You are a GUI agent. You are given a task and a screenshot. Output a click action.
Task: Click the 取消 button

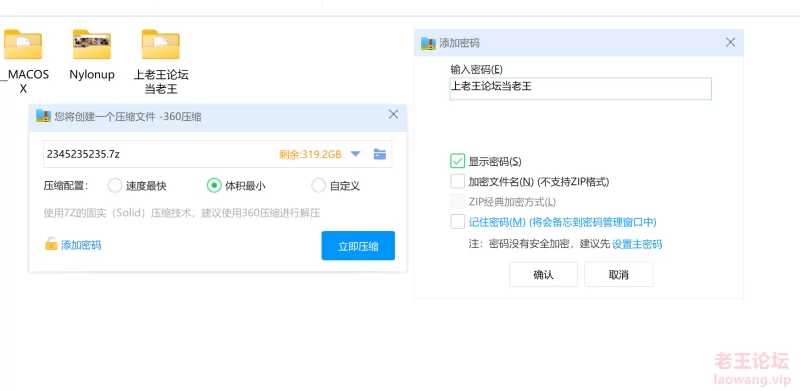[x=618, y=275]
